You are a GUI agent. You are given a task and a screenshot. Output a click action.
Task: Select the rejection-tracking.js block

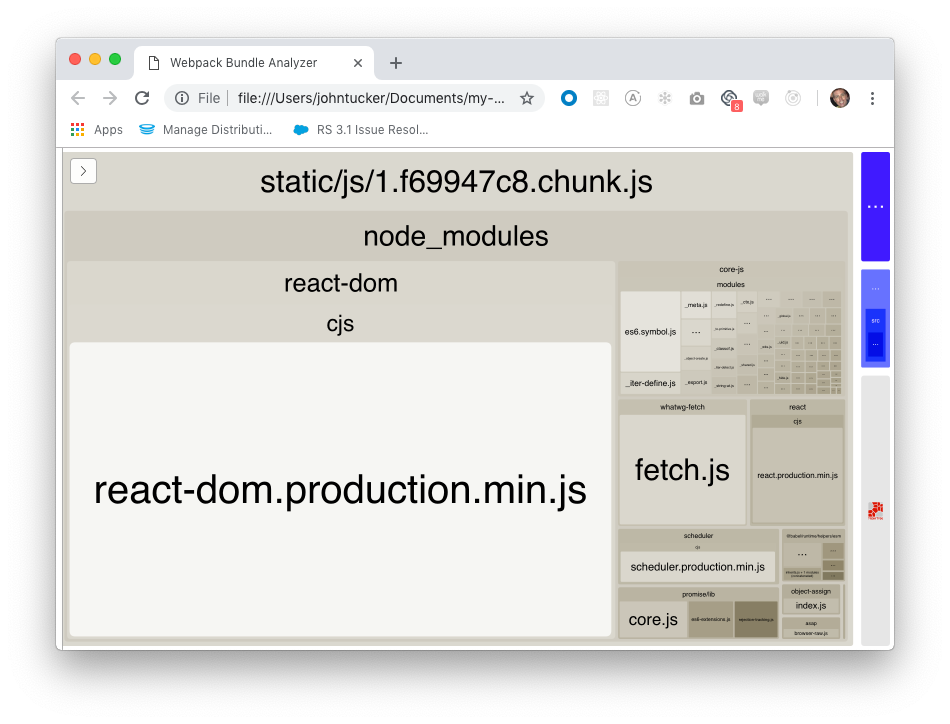756,620
